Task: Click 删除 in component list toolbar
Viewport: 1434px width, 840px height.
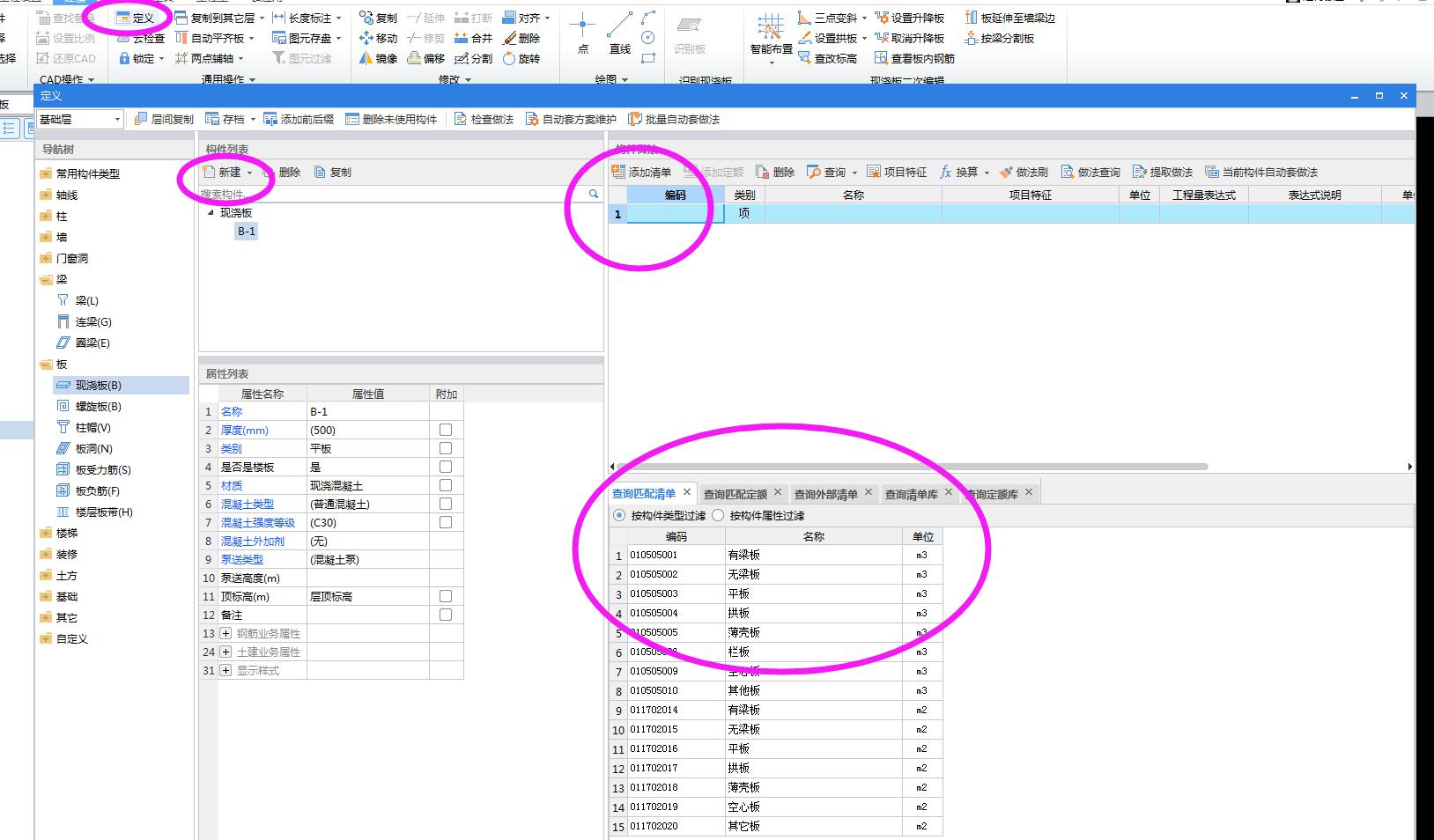Action: click(282, 172)
